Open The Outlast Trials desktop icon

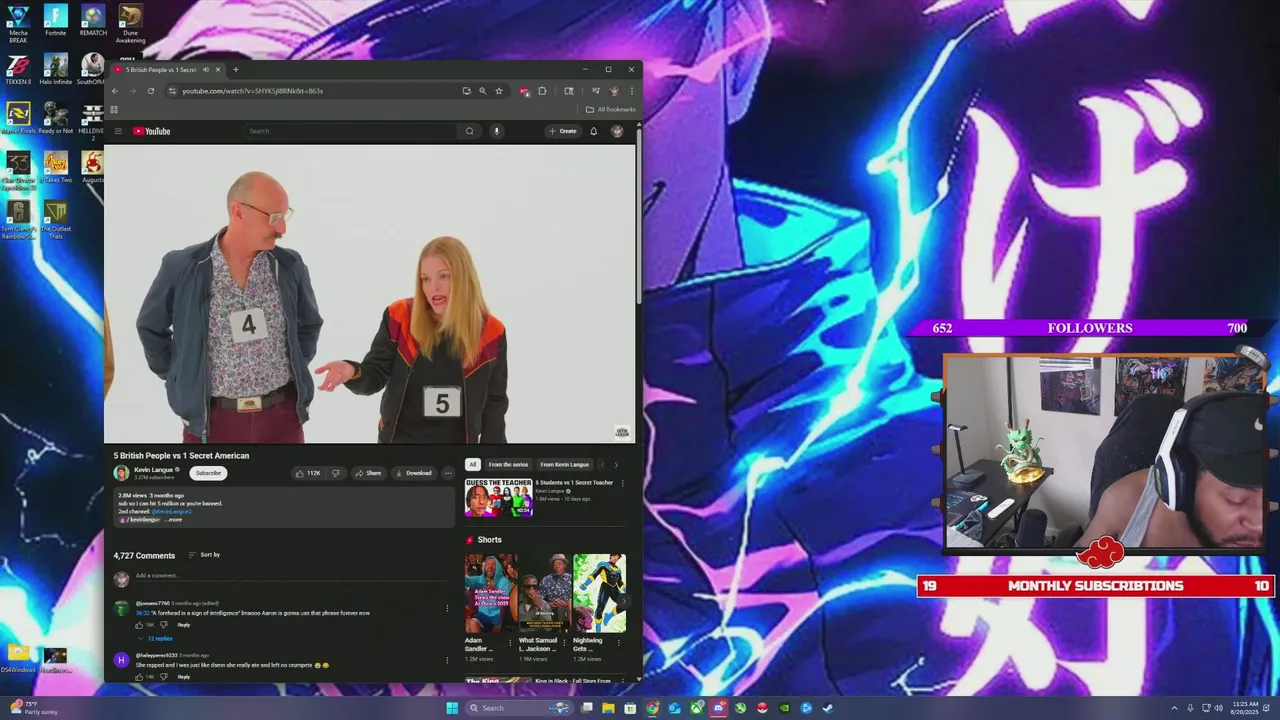point(55,220)
